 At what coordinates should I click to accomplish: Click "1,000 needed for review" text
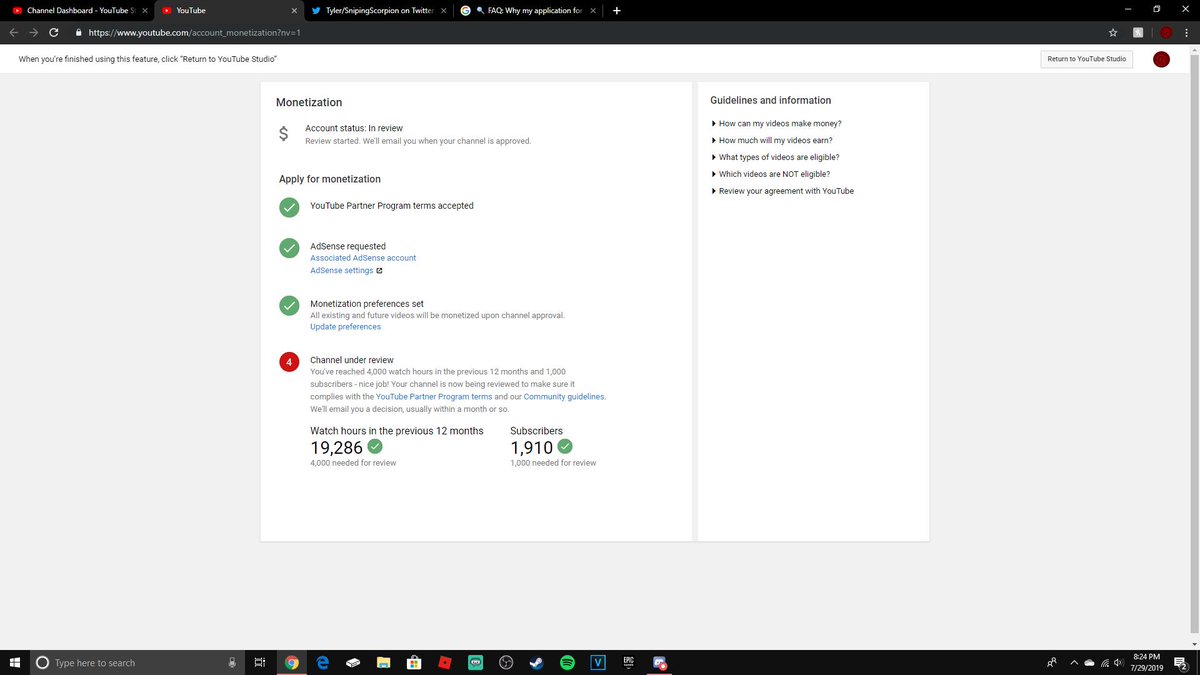553,463
